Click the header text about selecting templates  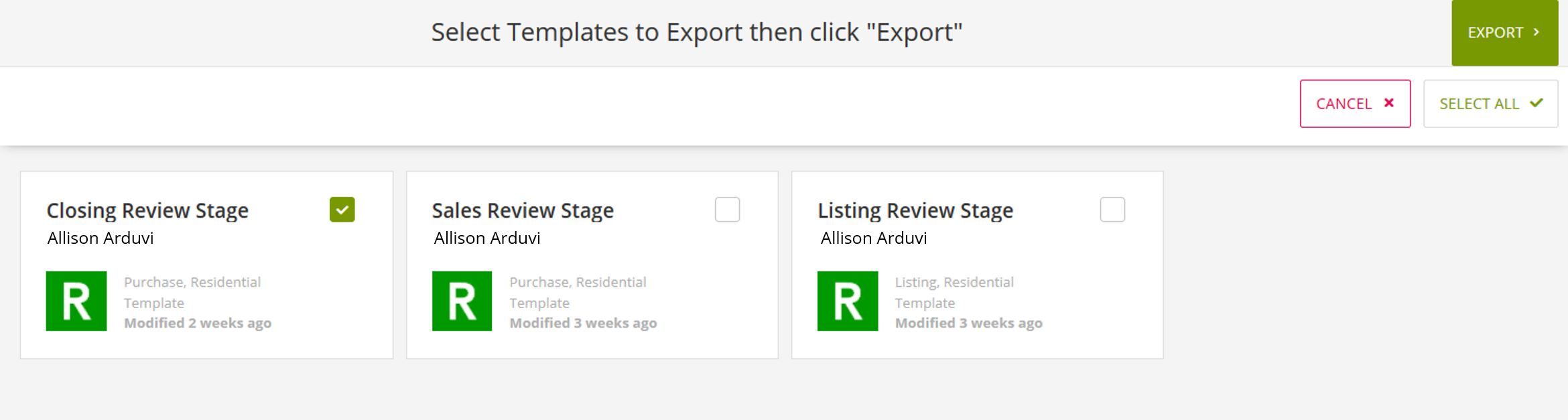point(698,31)
